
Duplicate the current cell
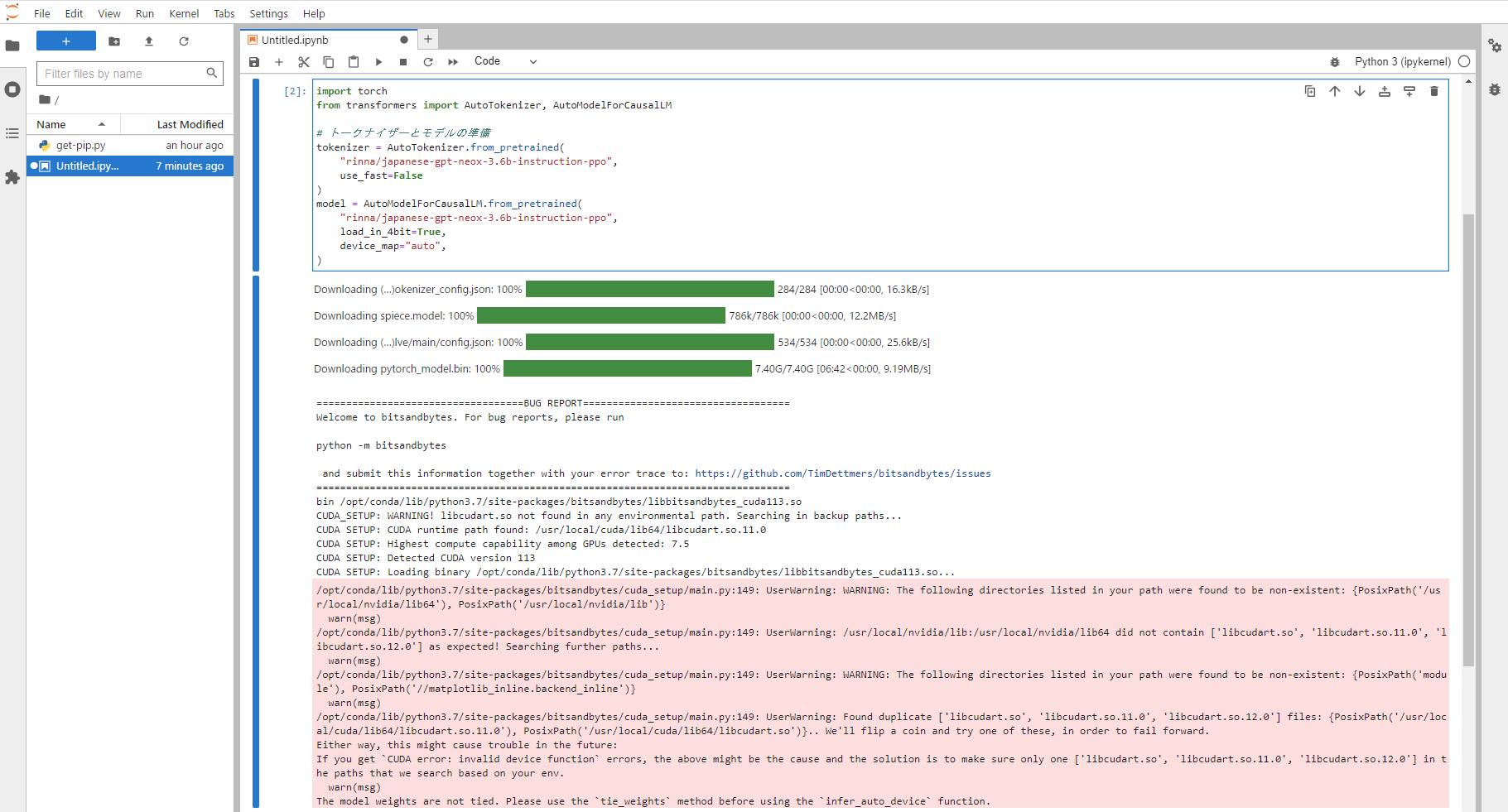click(x=1309, y=92)
